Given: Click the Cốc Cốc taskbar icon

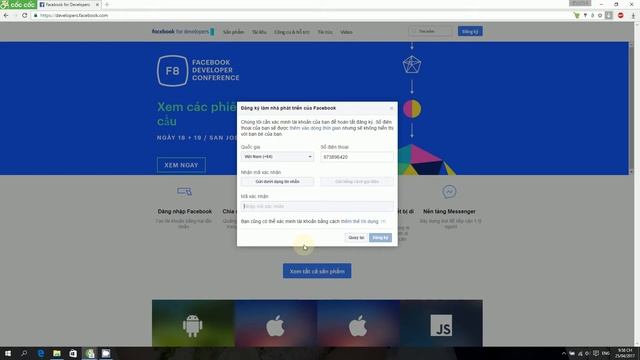Looking at the screenshot, I should (90, 353).
